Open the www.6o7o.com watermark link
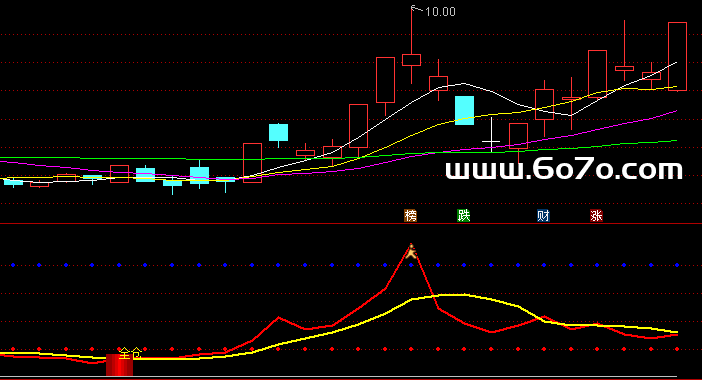The image size is (702, 380). [564, 170]
